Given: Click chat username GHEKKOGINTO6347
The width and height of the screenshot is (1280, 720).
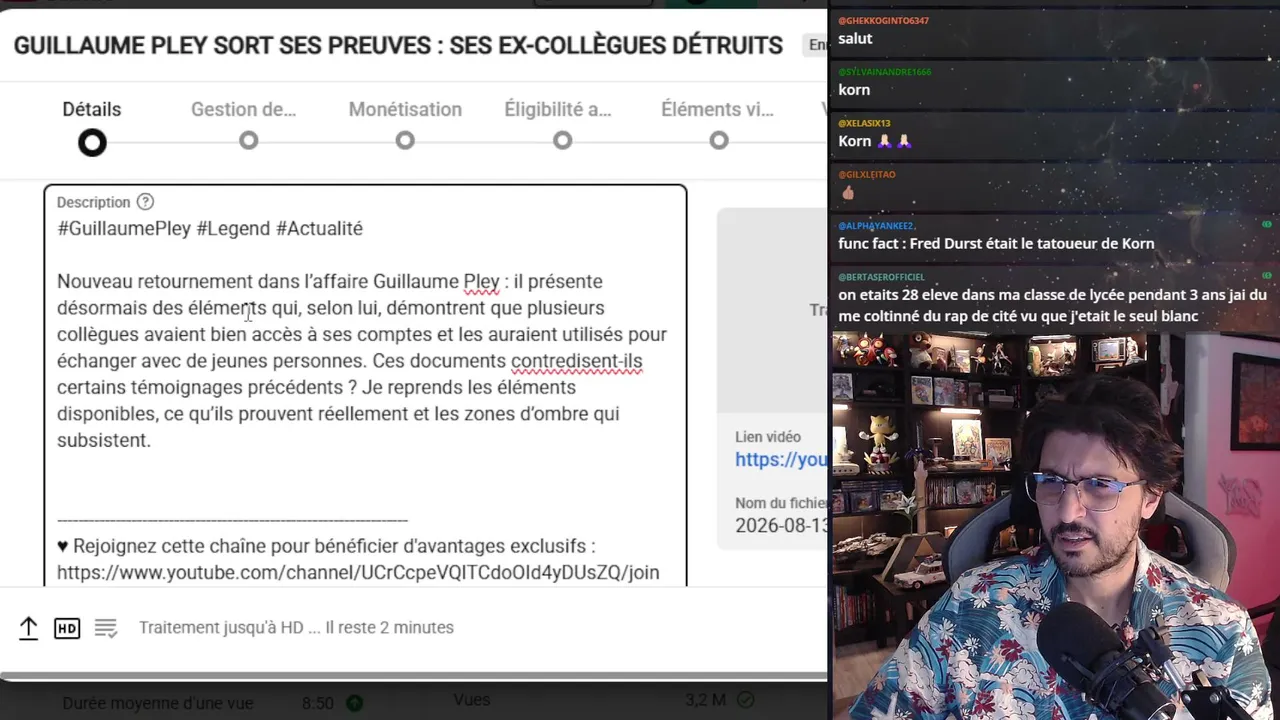Looking at the screenshot, I should (x=883, y=21).
